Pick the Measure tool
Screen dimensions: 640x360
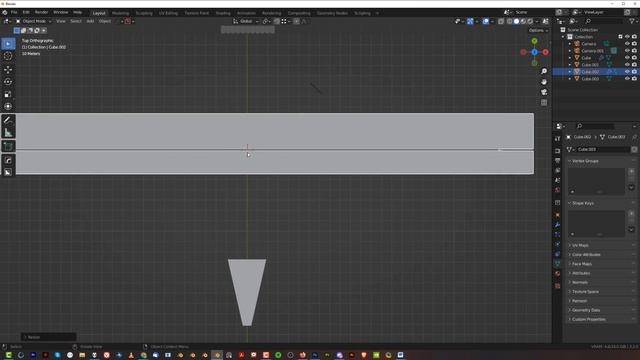pos(8,133)
